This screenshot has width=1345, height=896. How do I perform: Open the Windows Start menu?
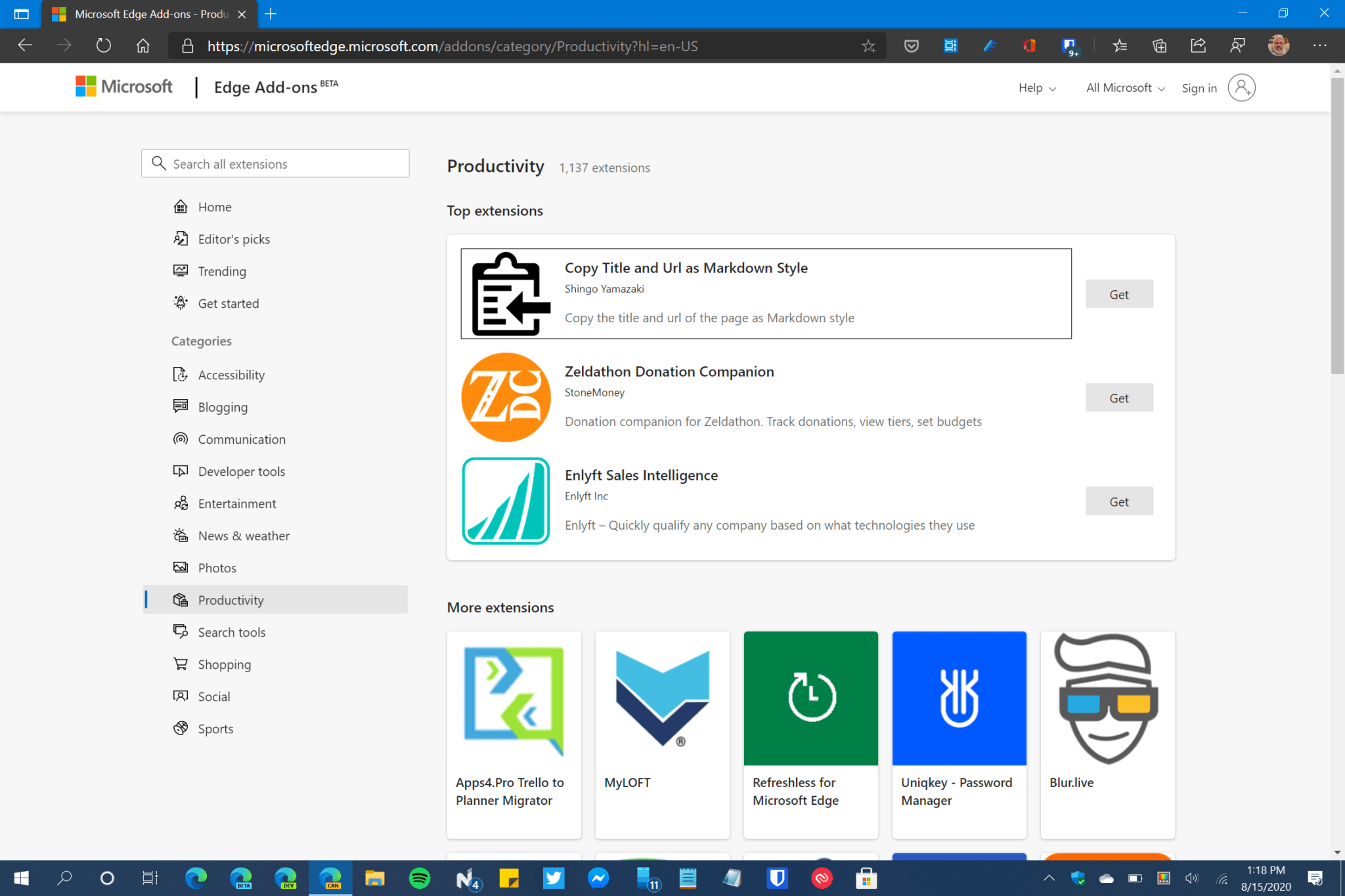20,878
